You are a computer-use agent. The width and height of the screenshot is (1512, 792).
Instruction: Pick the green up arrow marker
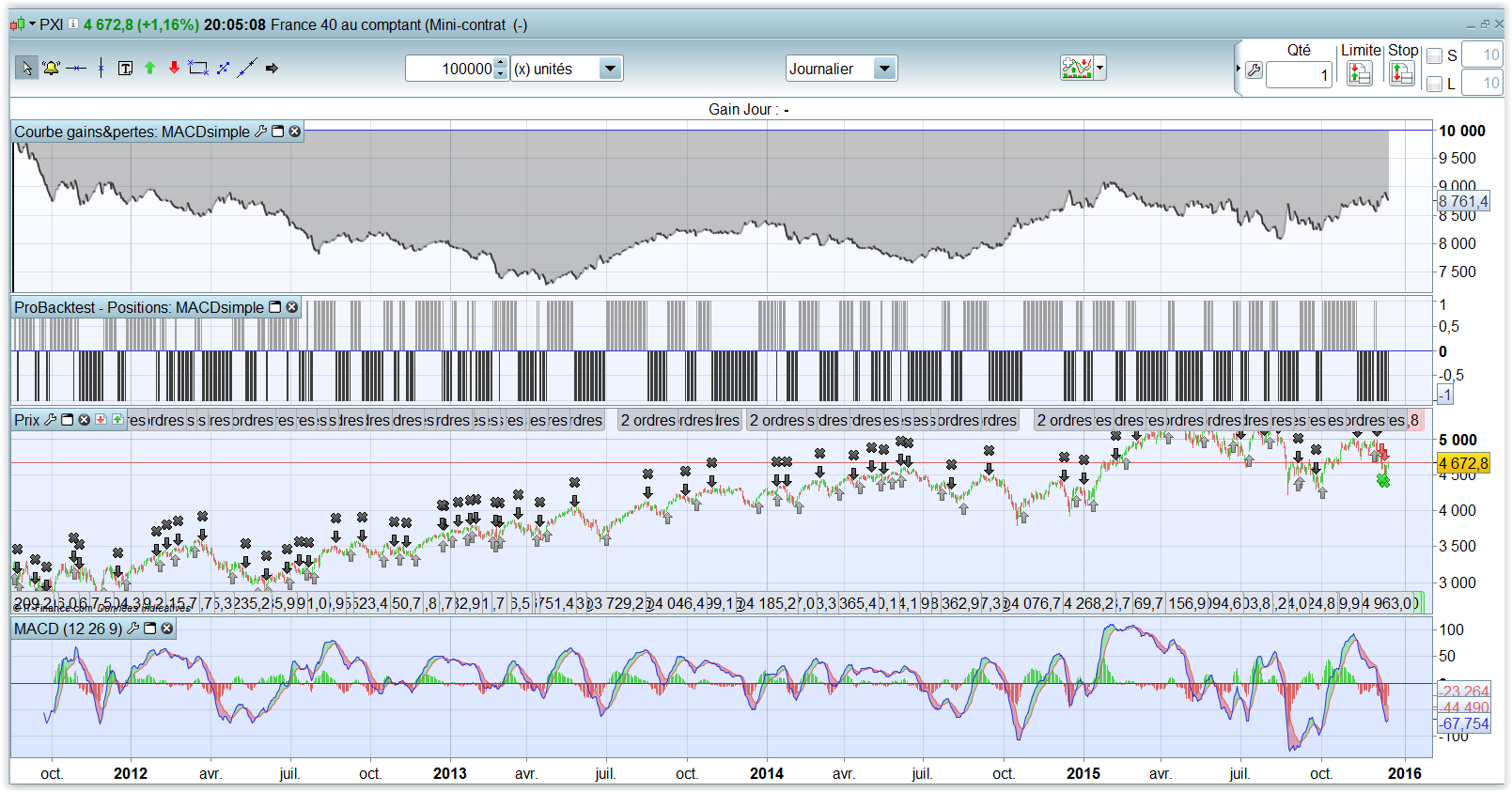(x=149, y=68)
